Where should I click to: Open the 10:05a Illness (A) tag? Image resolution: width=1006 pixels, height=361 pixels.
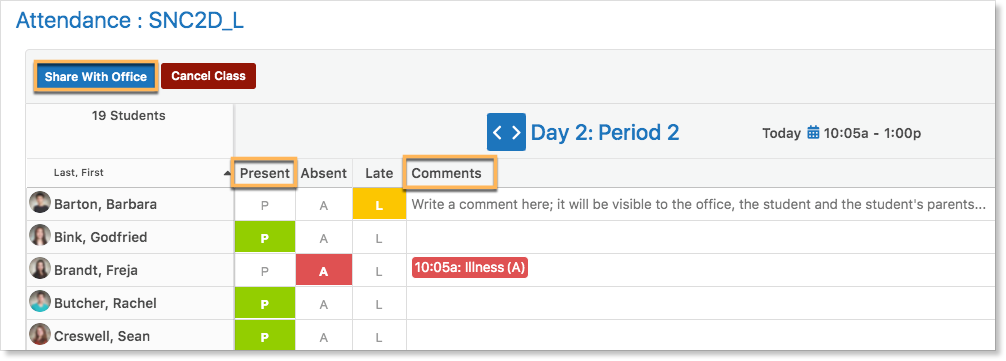coord(470,267)
